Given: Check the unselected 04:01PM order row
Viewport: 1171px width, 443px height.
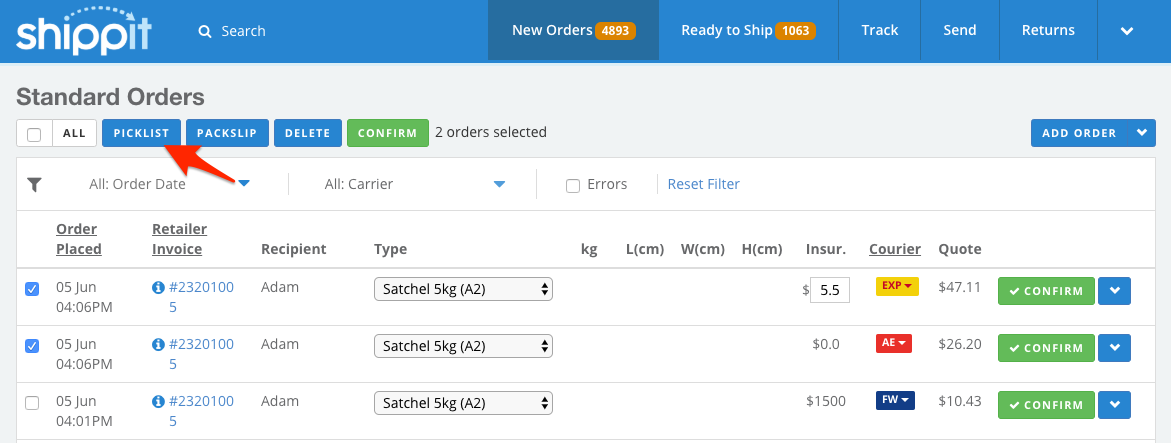Looking at the screenshot, I should click(32, 403).
